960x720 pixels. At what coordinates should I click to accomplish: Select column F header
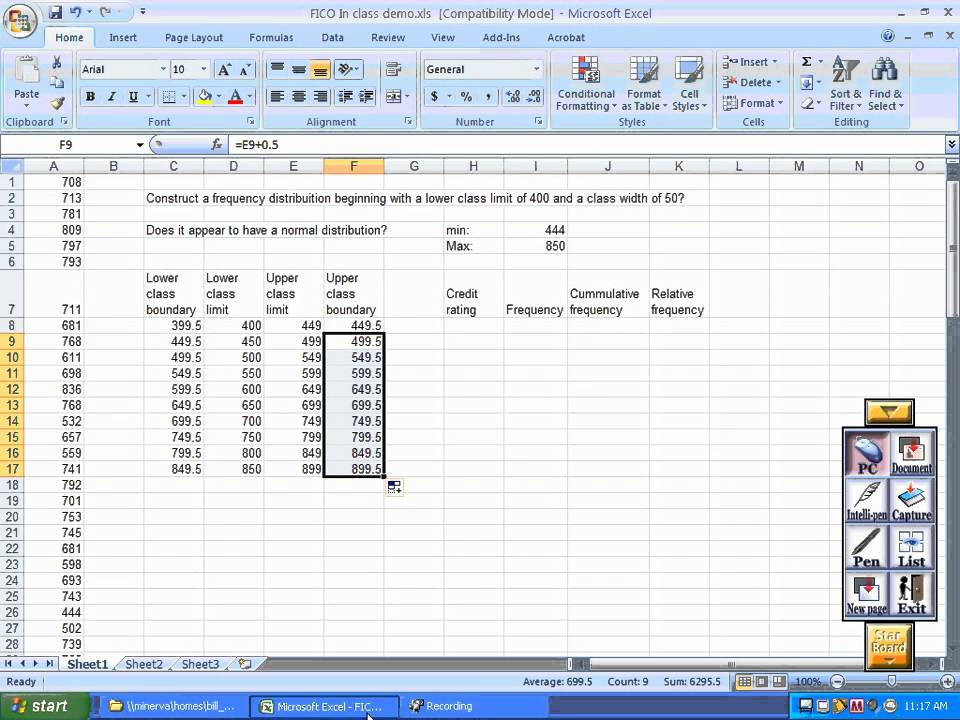tap(354, 166)
